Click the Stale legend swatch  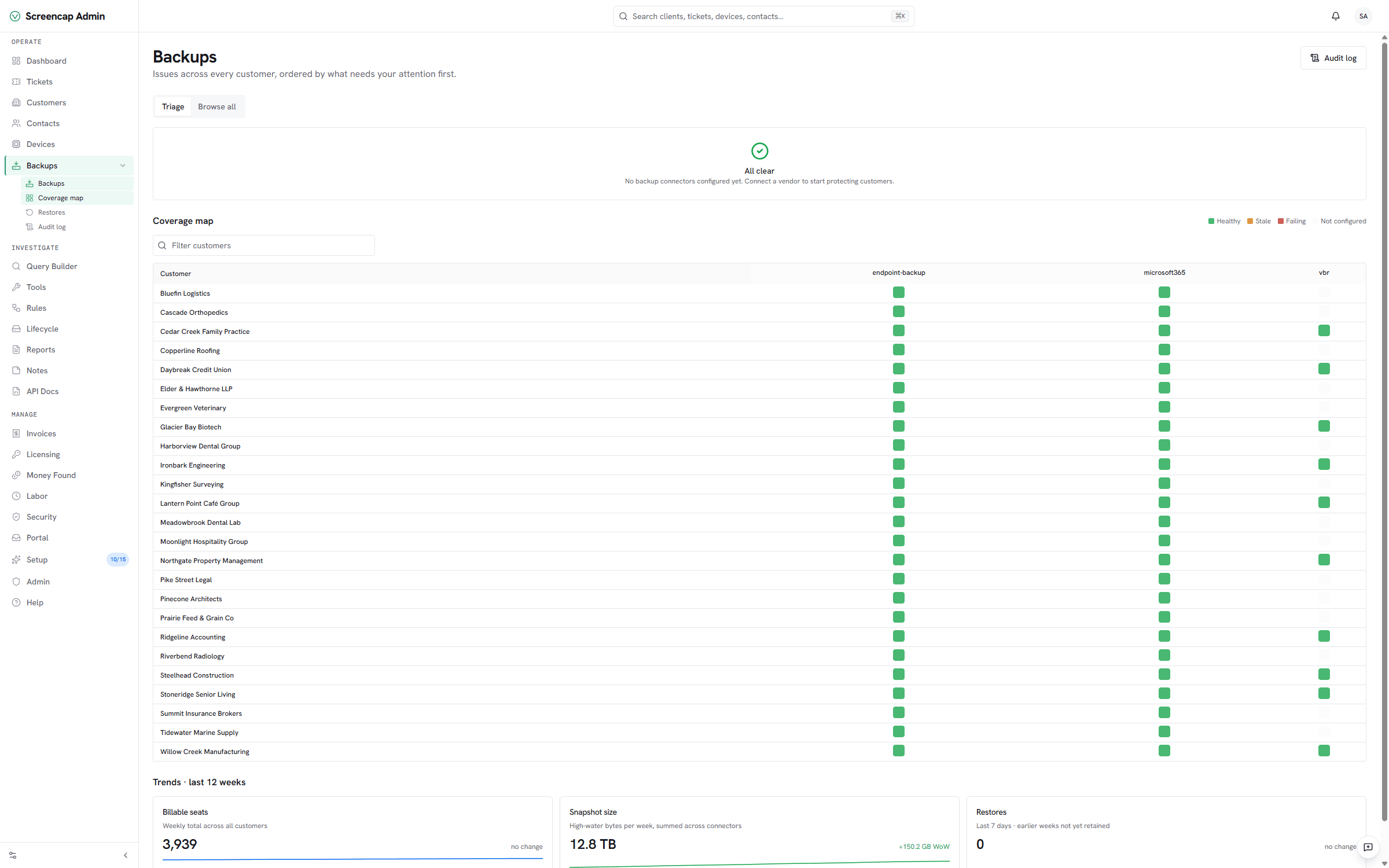pyautogui.click(x=1250, y=221)
